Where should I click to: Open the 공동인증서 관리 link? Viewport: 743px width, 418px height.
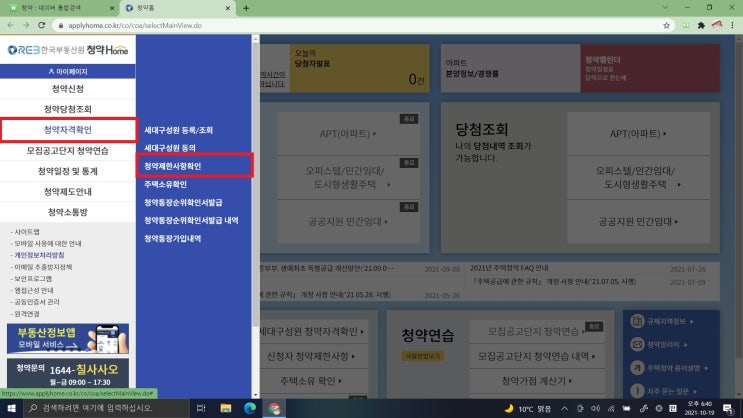pos(36,302)
